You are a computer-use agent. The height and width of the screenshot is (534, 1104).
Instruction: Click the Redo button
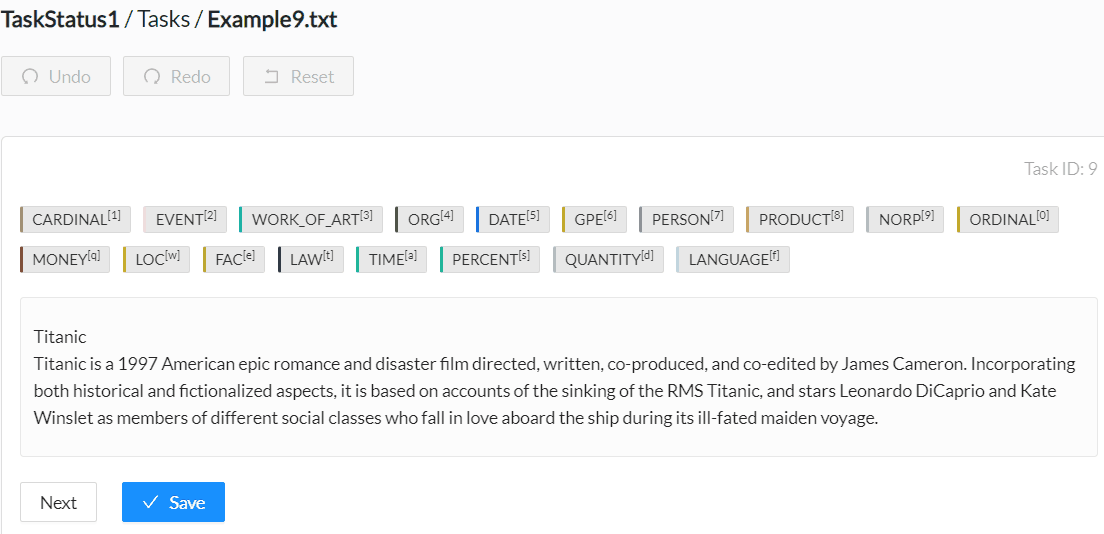tap(176, 76)
